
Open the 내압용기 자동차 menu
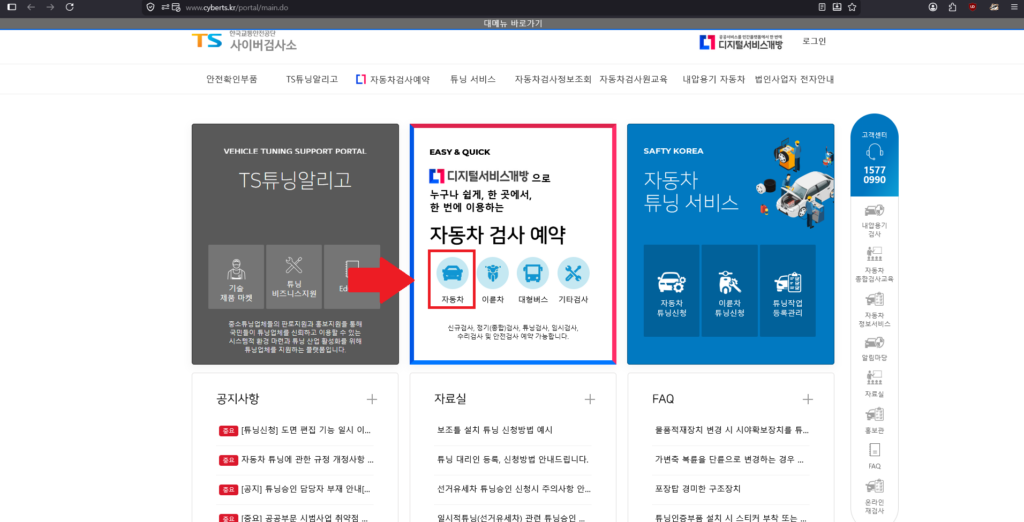(x=714, y=79)
